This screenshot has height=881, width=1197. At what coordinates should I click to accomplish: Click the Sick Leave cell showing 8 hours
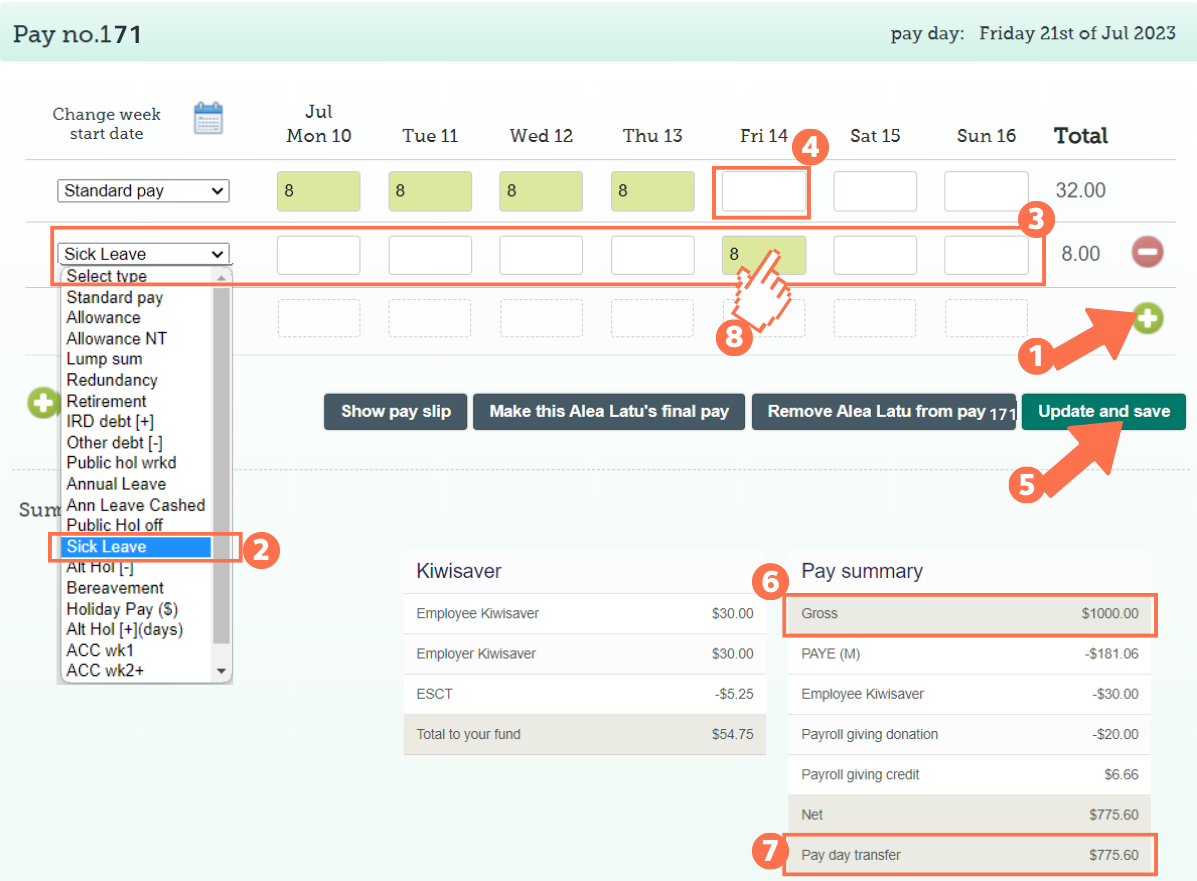point(763,255)
